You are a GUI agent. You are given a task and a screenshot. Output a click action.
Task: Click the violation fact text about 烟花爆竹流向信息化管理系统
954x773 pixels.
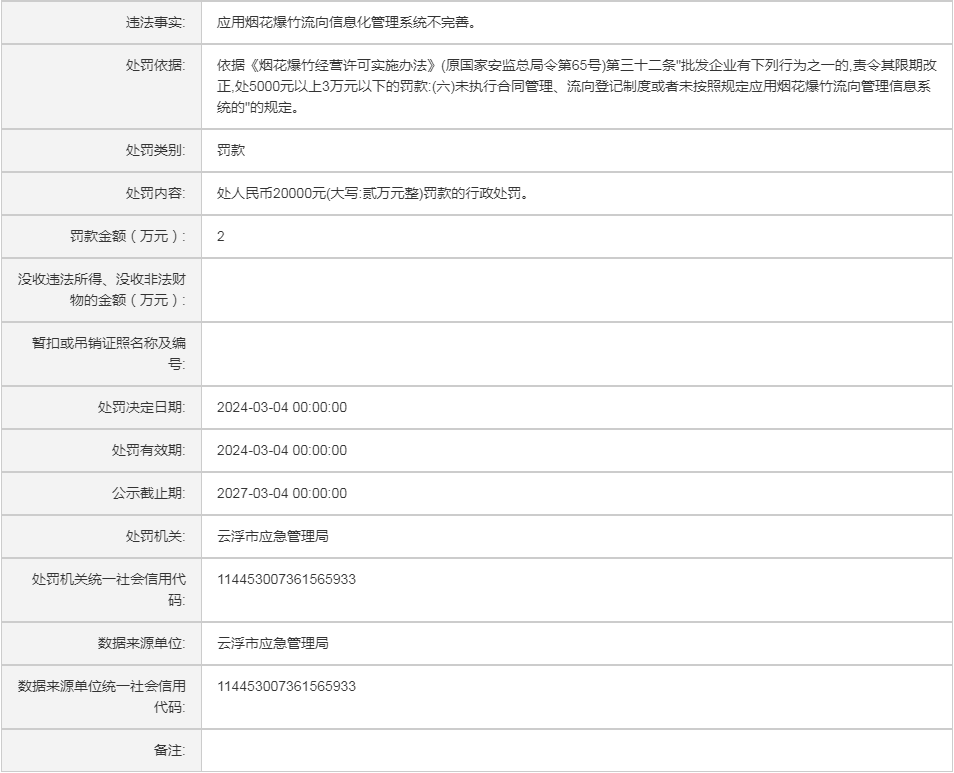(346, 21)
